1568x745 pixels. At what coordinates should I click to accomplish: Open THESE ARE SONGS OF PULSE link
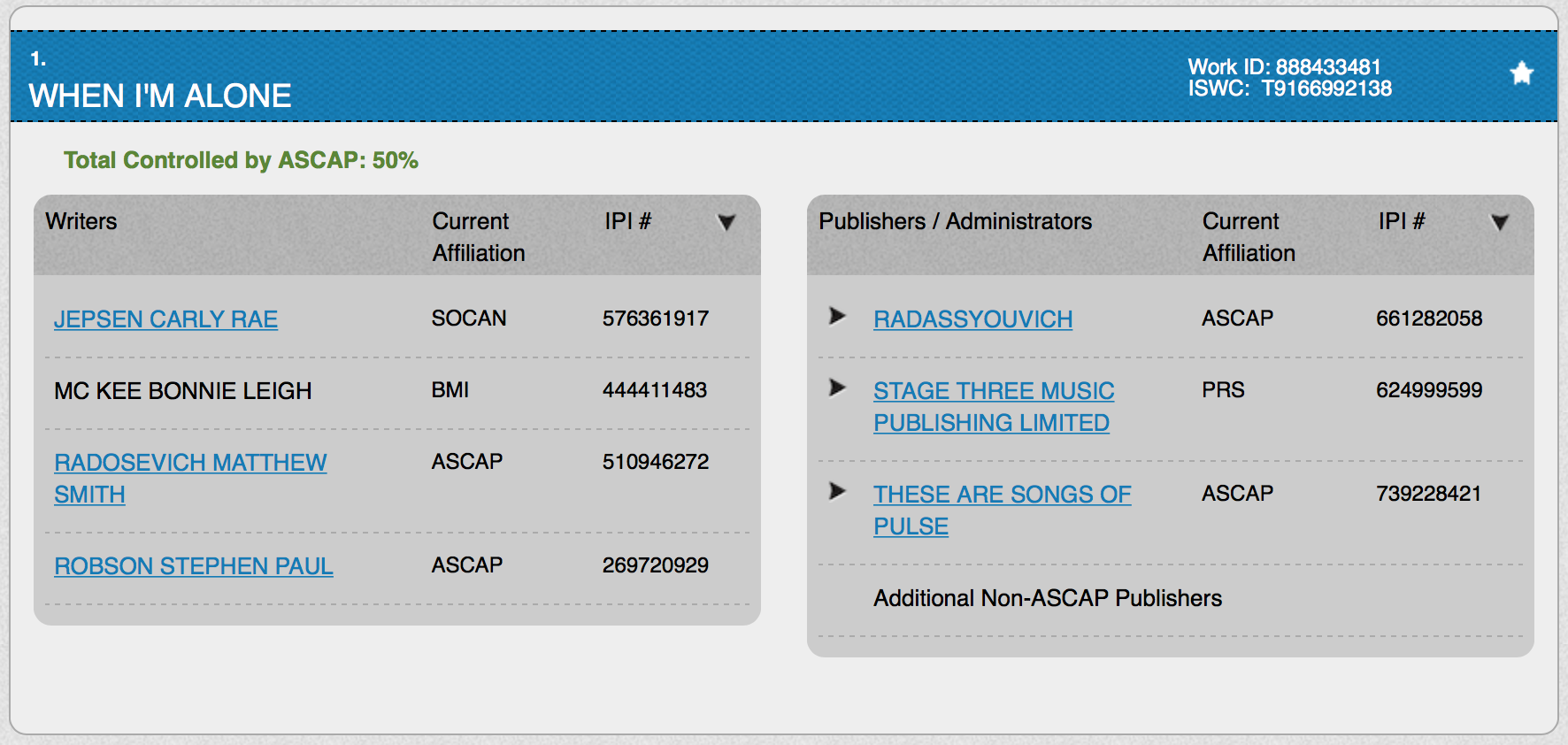[1002, 495]
